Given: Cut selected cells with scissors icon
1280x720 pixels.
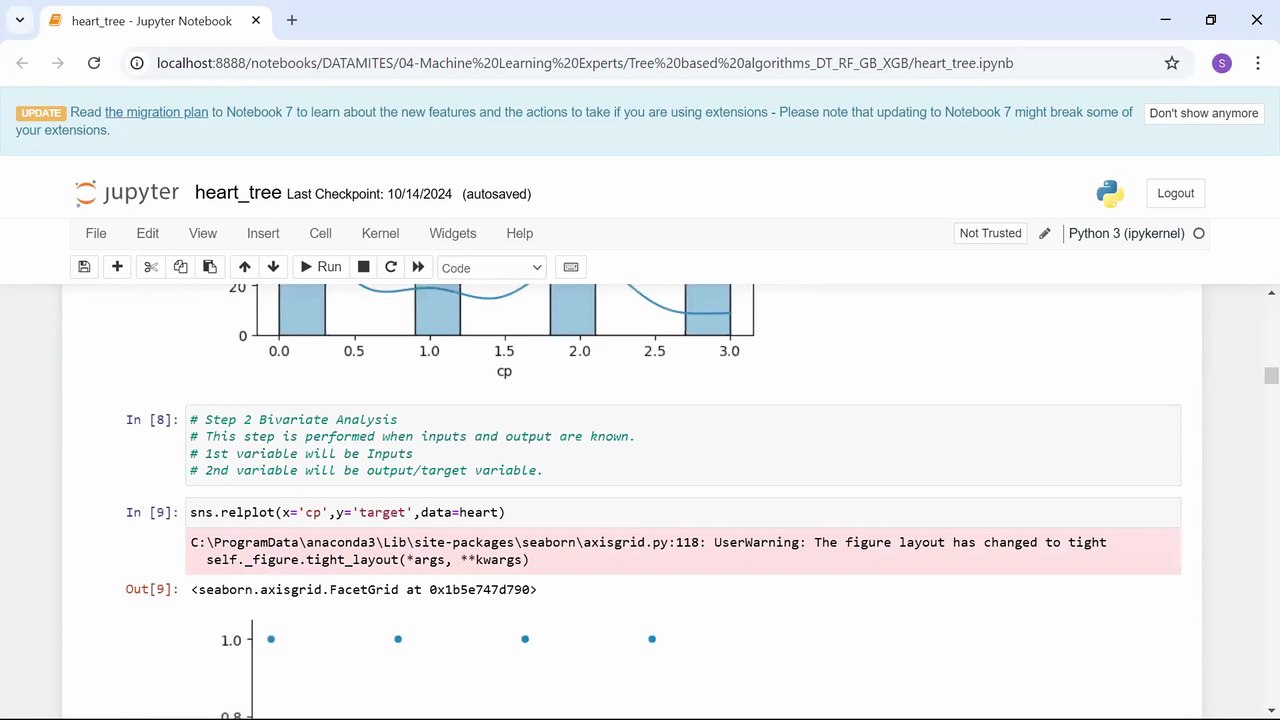Looking at the screenshot, I should [151, 267].
